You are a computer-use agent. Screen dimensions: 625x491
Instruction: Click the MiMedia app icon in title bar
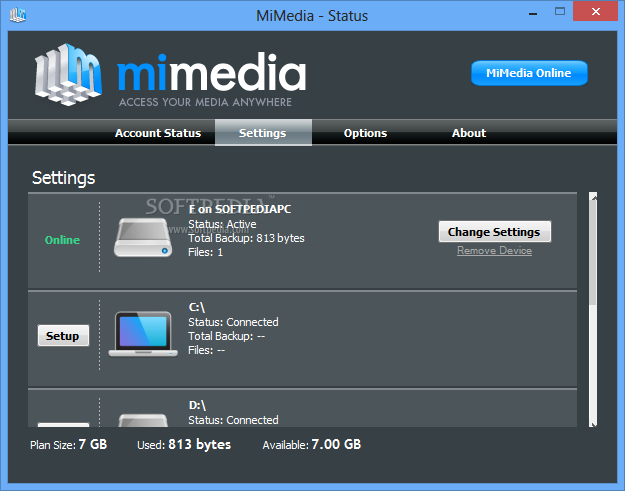pyautogui.click(x=18, y=15)
